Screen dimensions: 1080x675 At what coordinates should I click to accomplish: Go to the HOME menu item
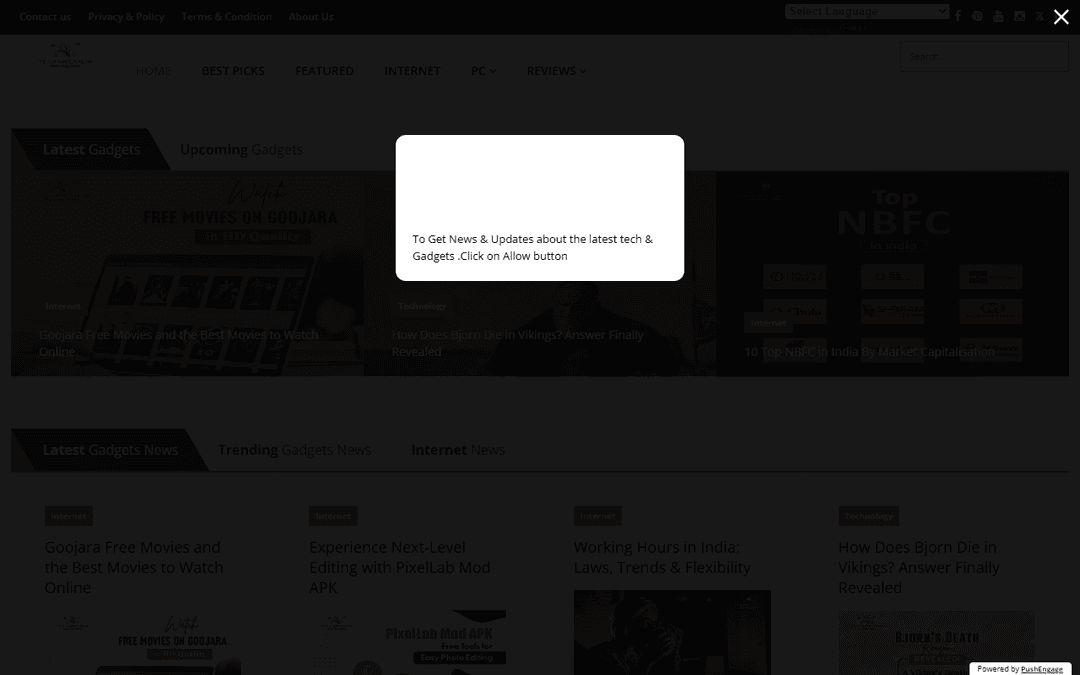(153, 71)
